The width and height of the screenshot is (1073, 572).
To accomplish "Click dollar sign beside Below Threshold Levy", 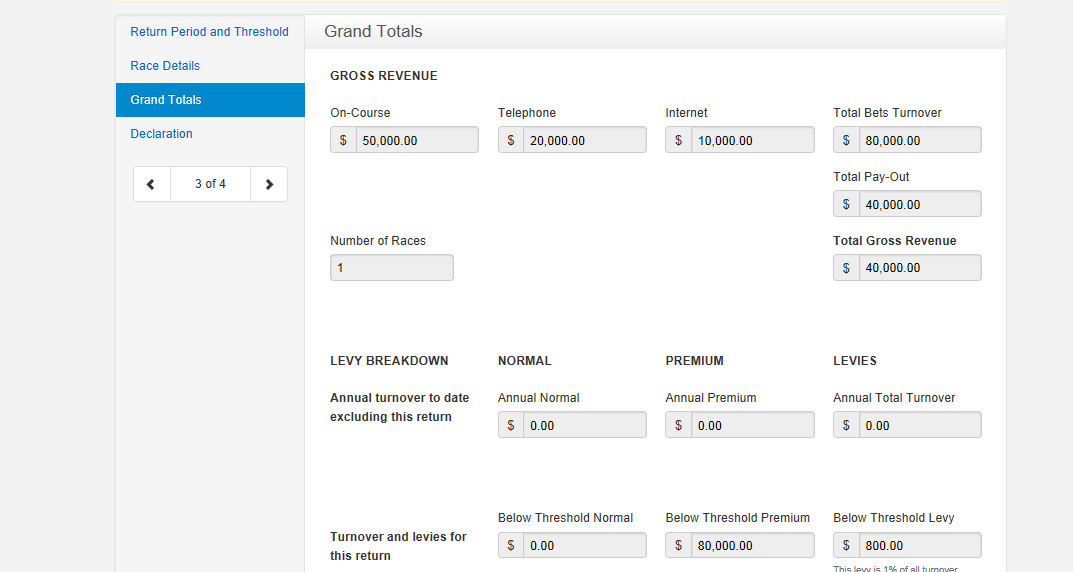I will (x=846, y=545).
